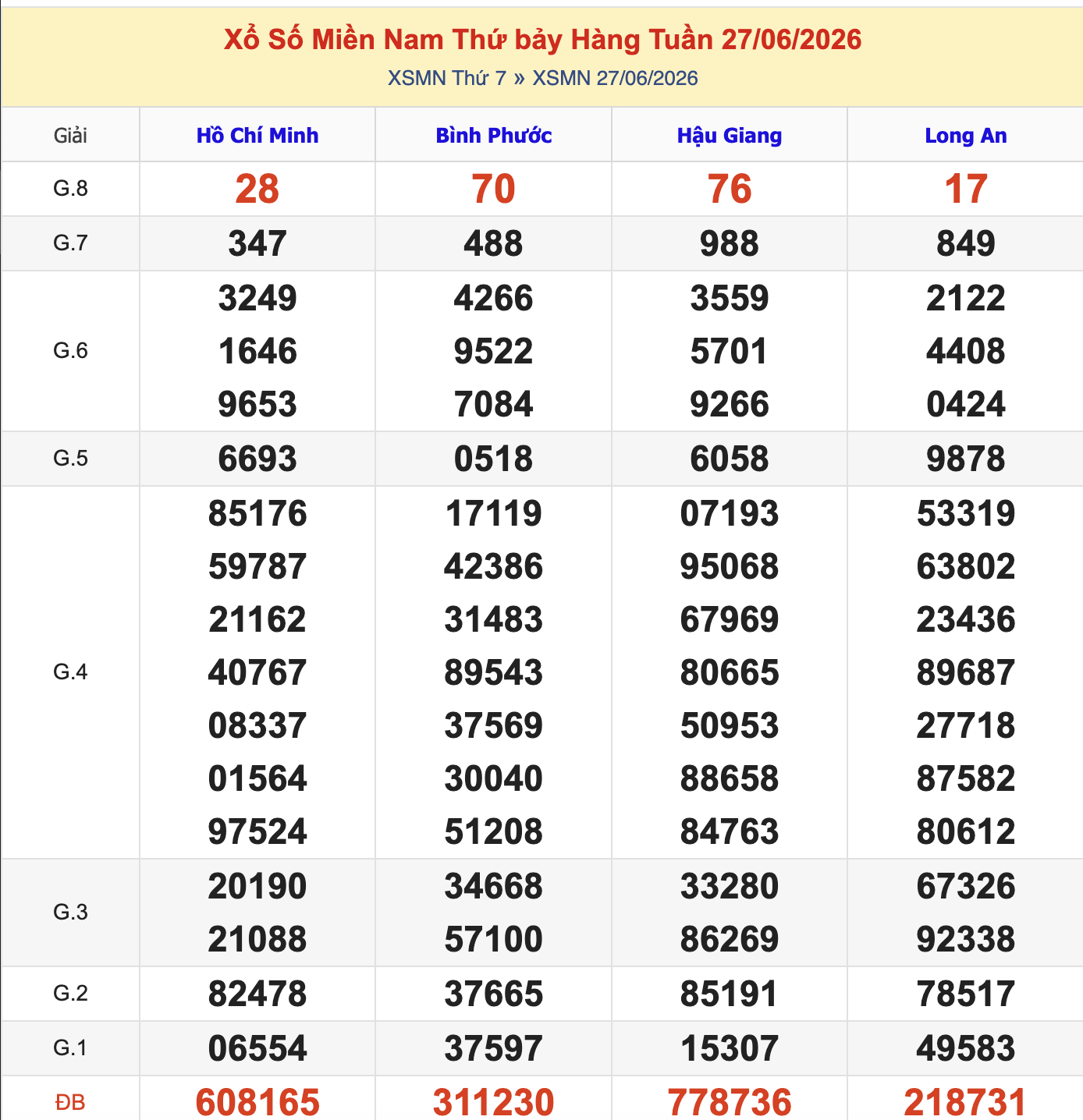Click G.1 number 37597
Screen dimensions: 1083x1120
click(x=494, y=1048)
